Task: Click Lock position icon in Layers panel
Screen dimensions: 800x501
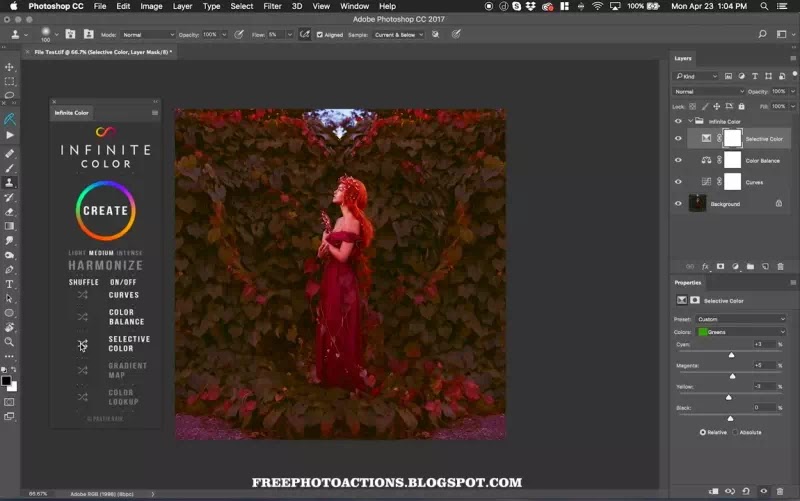Action: (716, 106)
